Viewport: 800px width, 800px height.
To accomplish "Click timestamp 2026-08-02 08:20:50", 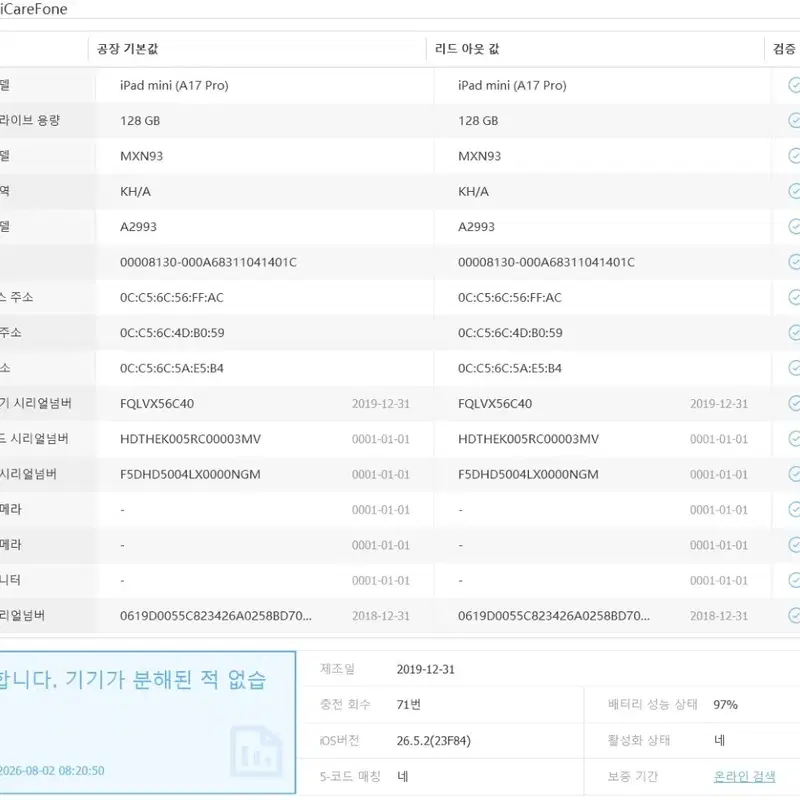I will (x=52, y=770).
